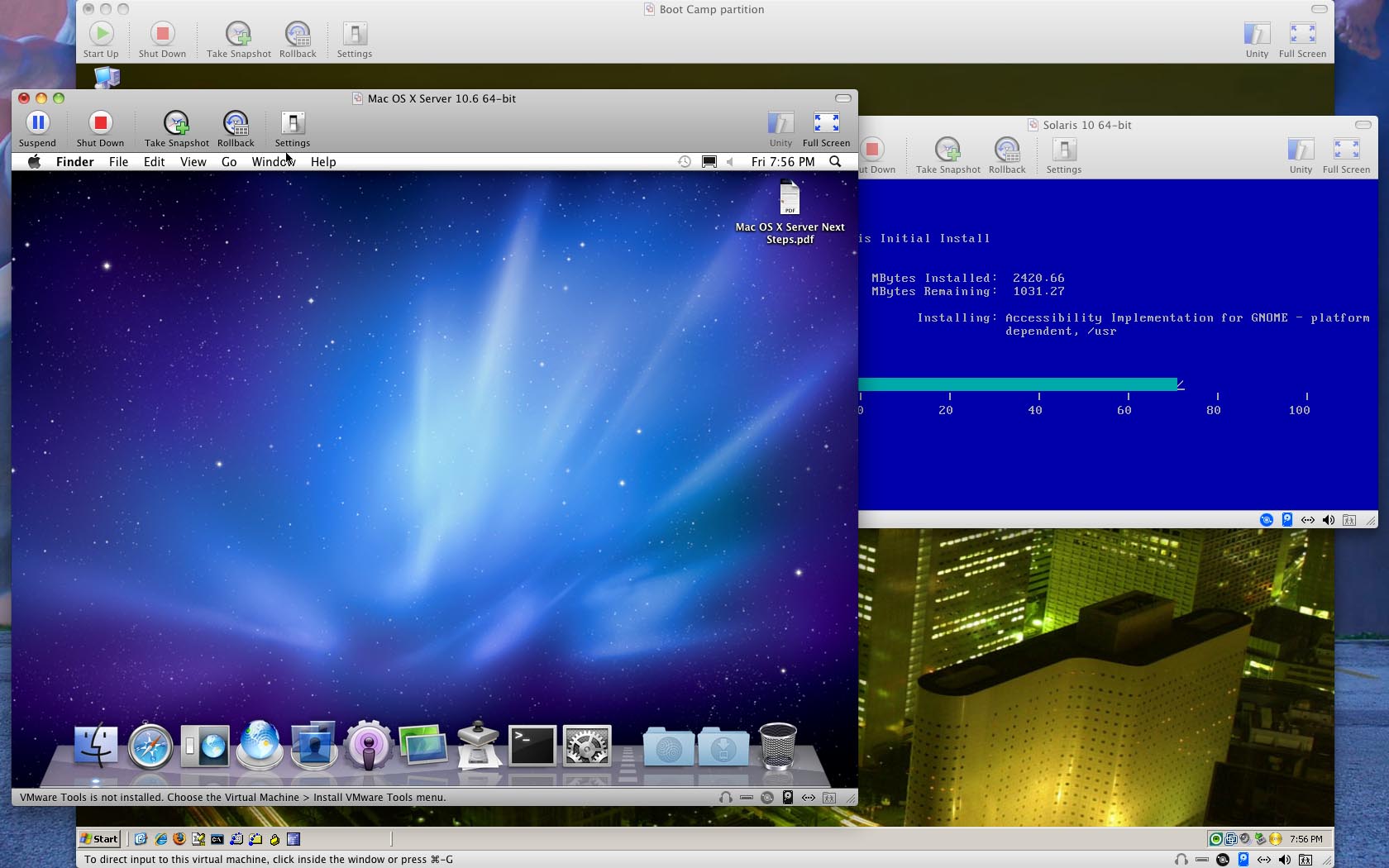Toggle headphones device in Mac OS X Server status bar
The width and height of the screenshot is (1389, 868).
coord(725,798)
